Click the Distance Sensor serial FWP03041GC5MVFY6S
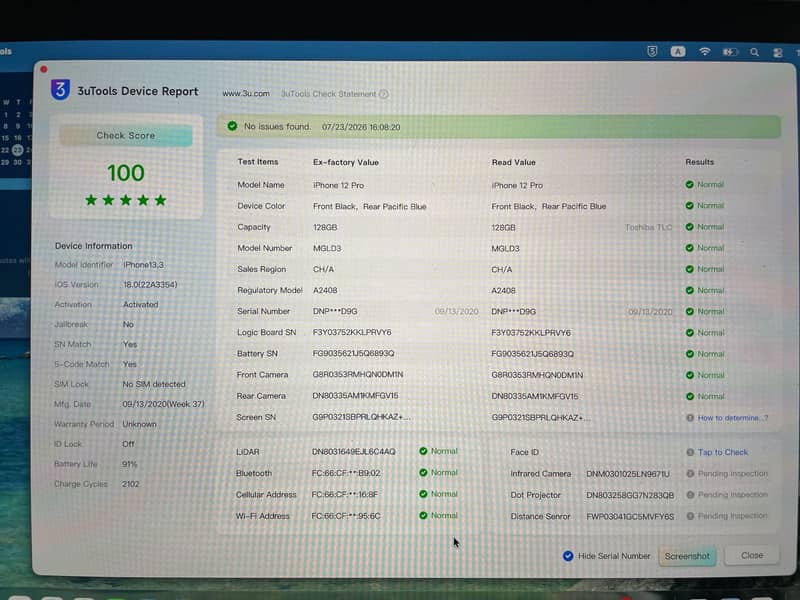Image resolution: width=800 pixels, height=600 pixels. coord(630,516)
